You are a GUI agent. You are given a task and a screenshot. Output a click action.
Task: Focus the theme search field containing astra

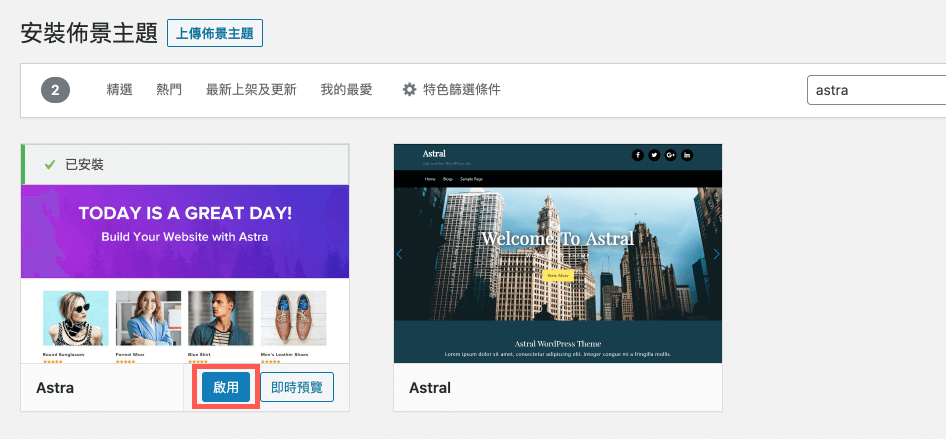pos(876,90)
